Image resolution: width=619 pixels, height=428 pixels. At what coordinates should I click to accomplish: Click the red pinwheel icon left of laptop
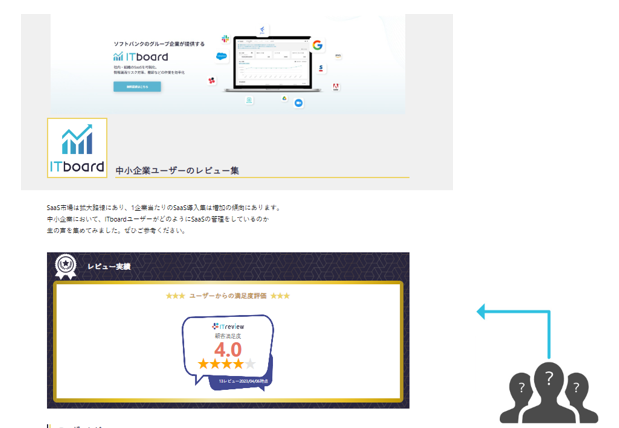212,81
